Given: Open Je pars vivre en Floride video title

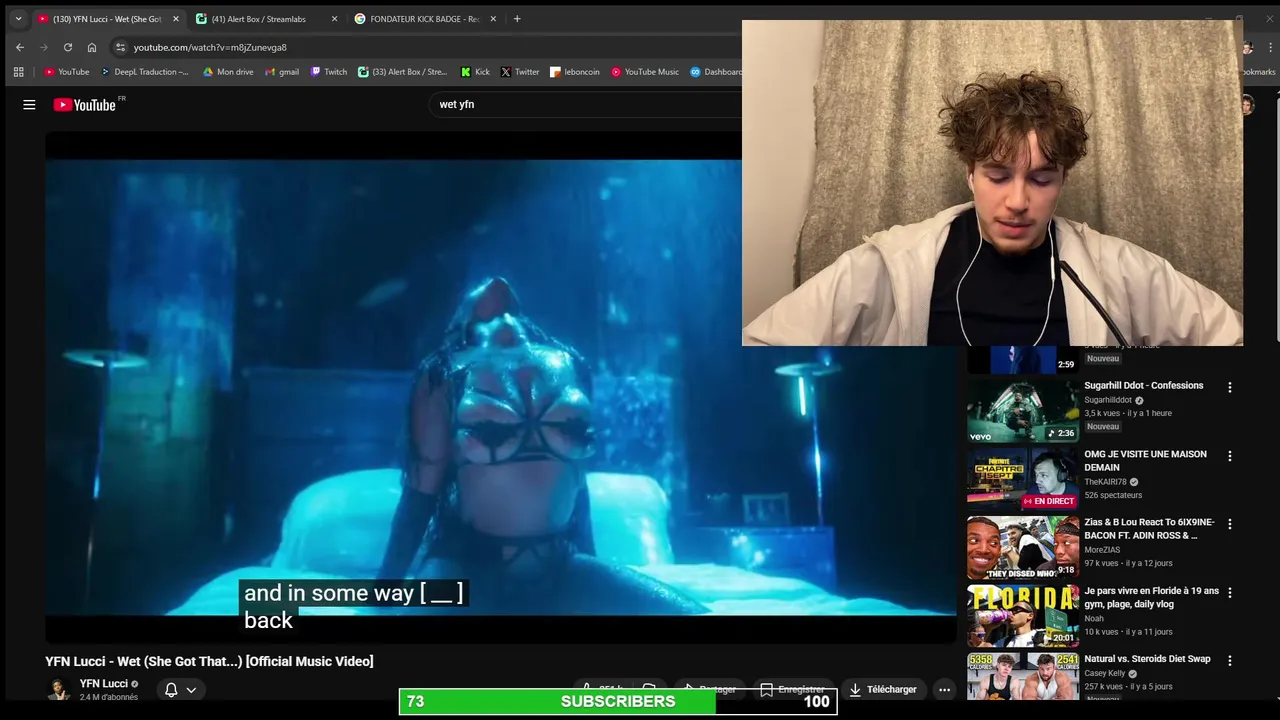Looking at the screenshot, I should pyautogui.click(x=1151, y=597).
